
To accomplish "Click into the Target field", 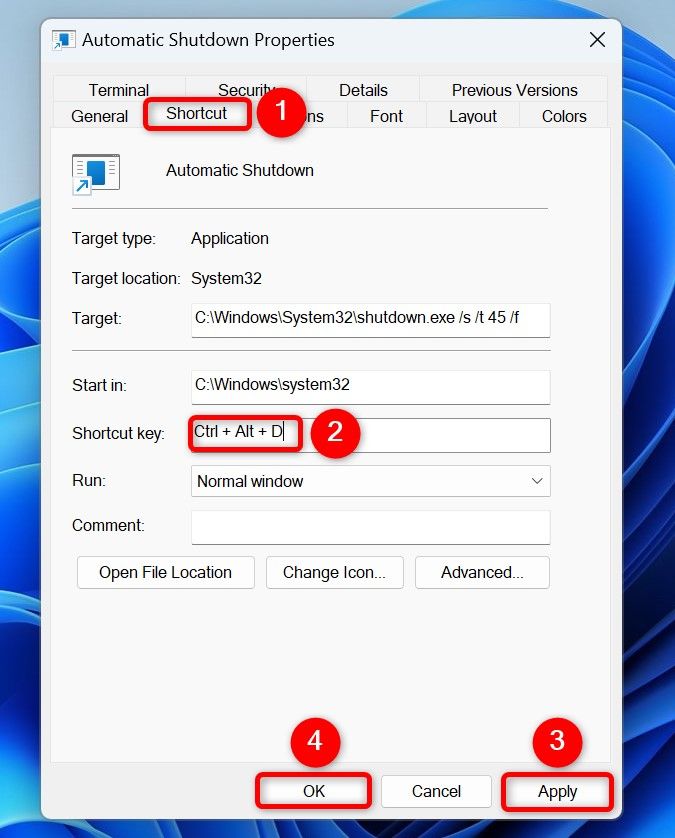I will tap(370, 320).
